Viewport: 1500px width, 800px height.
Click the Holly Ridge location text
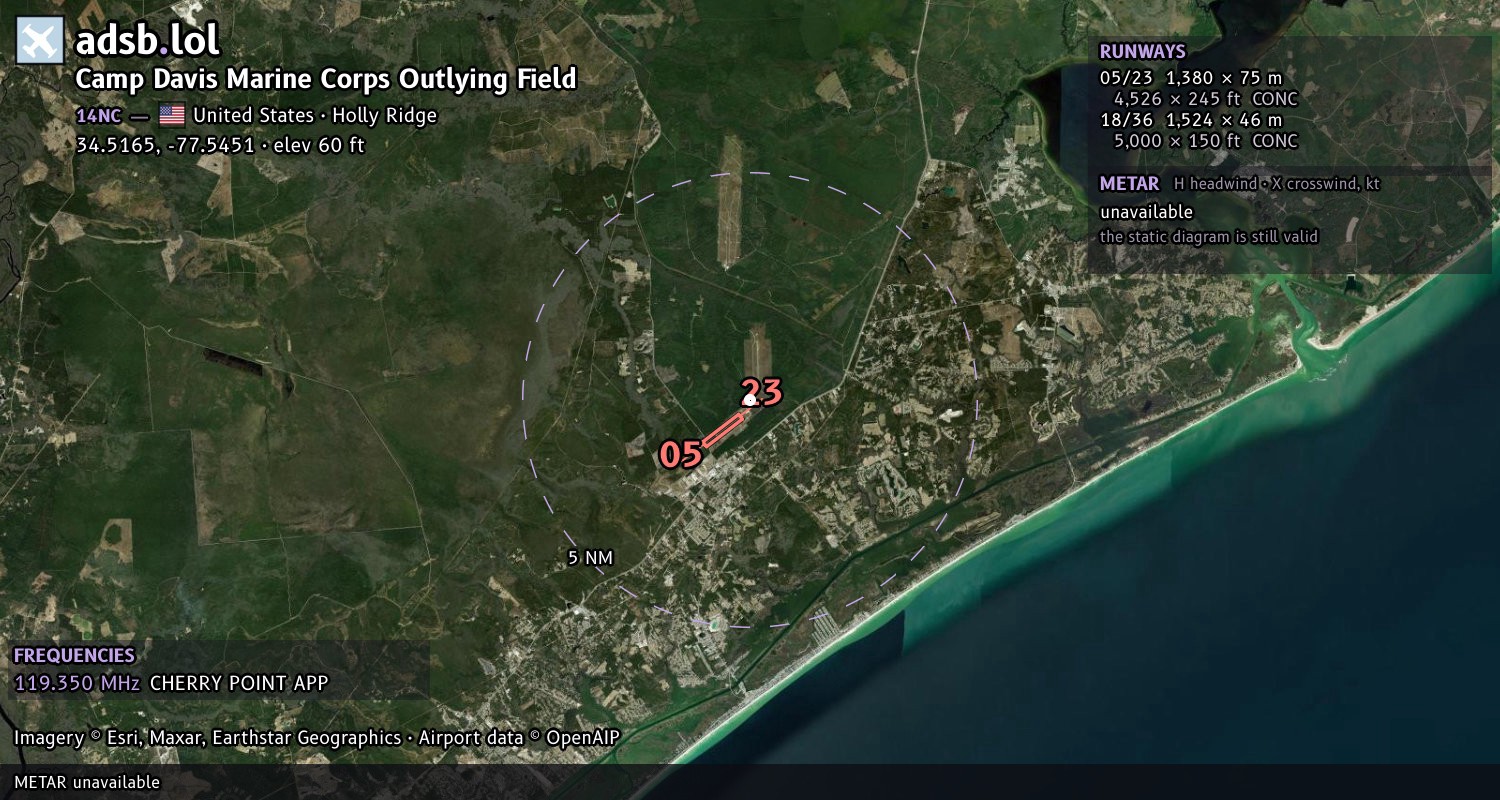384,116
